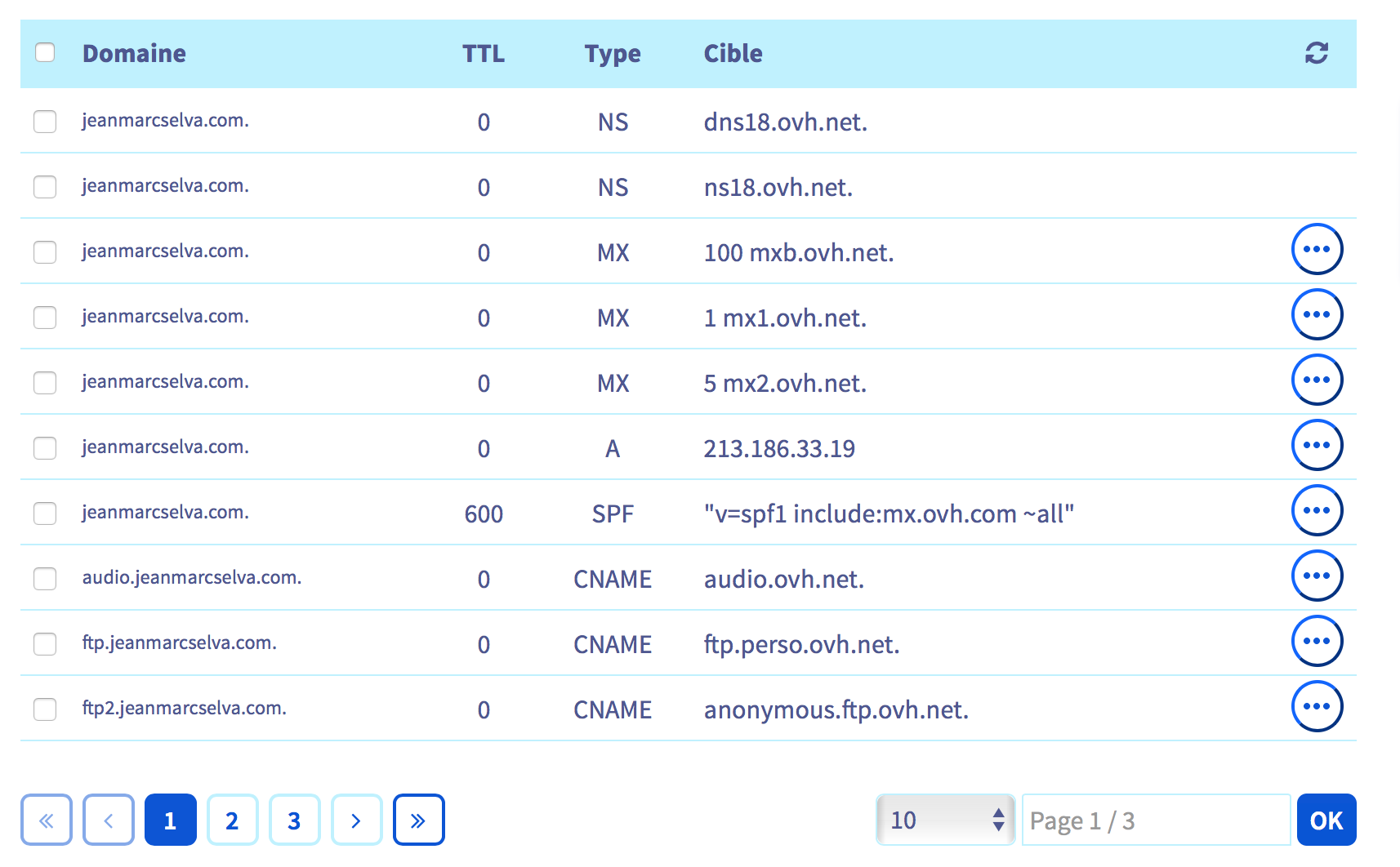The width and height of the screenshot is (1400, 867).
Task: Open actions menu for A record 213.186.33.19
Action: pyautogui.click(x=1316, y=445)
